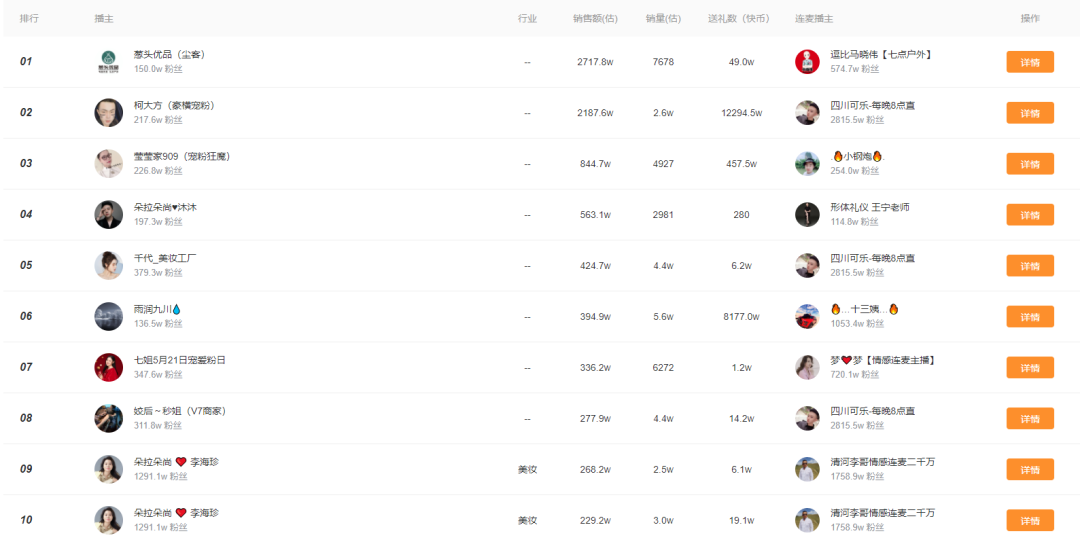Select 雨润九川 streamer avatar
1080x542 pixels.
point(109,317)
